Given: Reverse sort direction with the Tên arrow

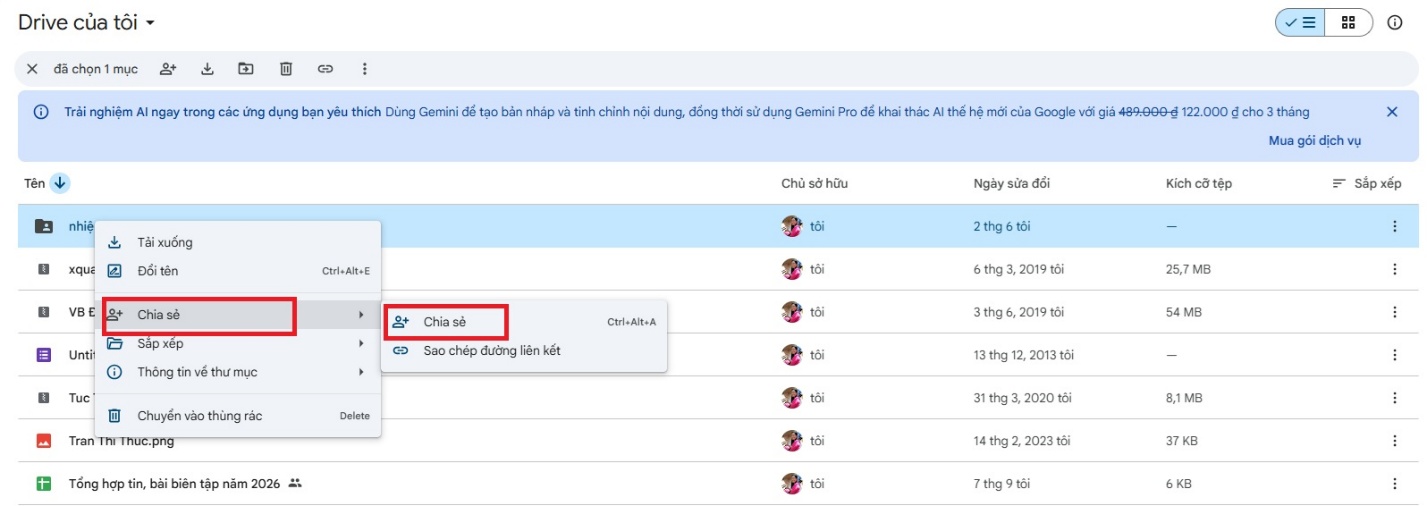Looking at the screenshot, I should (x=60, y=183).
